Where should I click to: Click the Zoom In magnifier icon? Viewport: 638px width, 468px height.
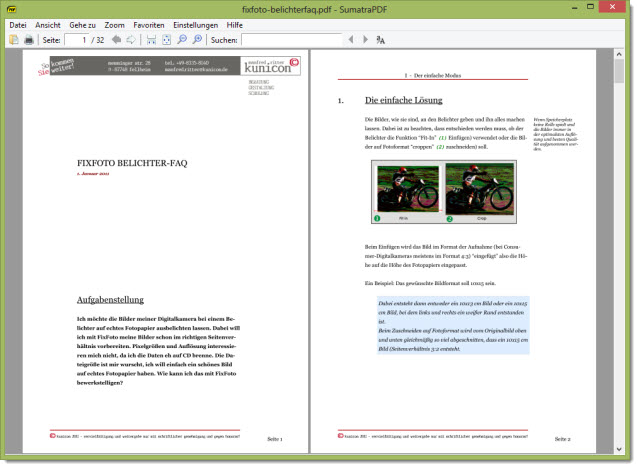point(197,39)
